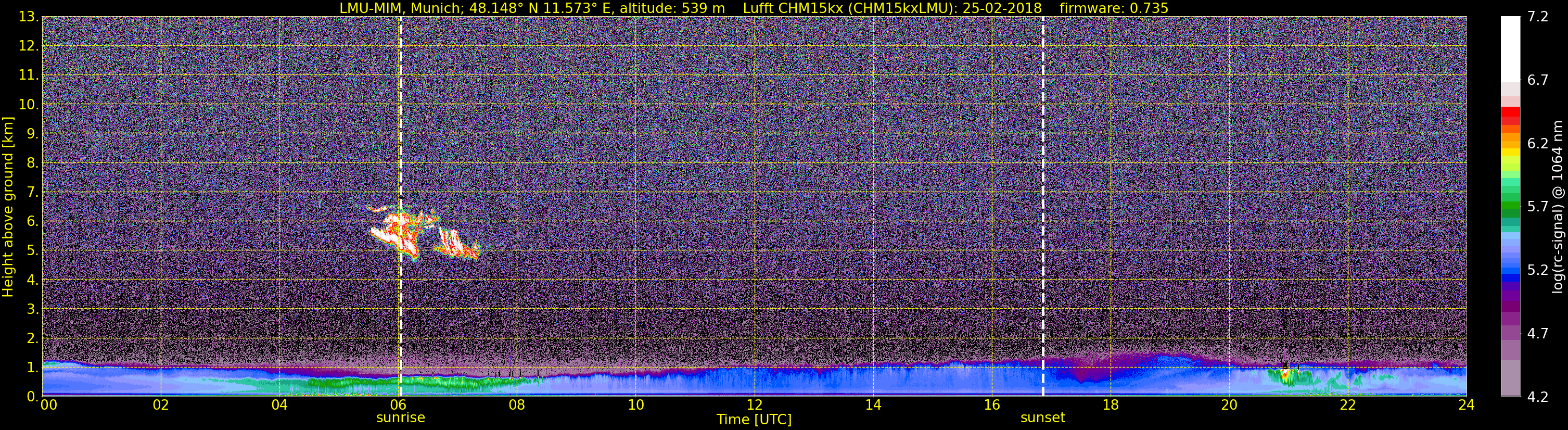1568x430 pixels.
Task: Click the "14" time tick label
Action: pos(873,405)
